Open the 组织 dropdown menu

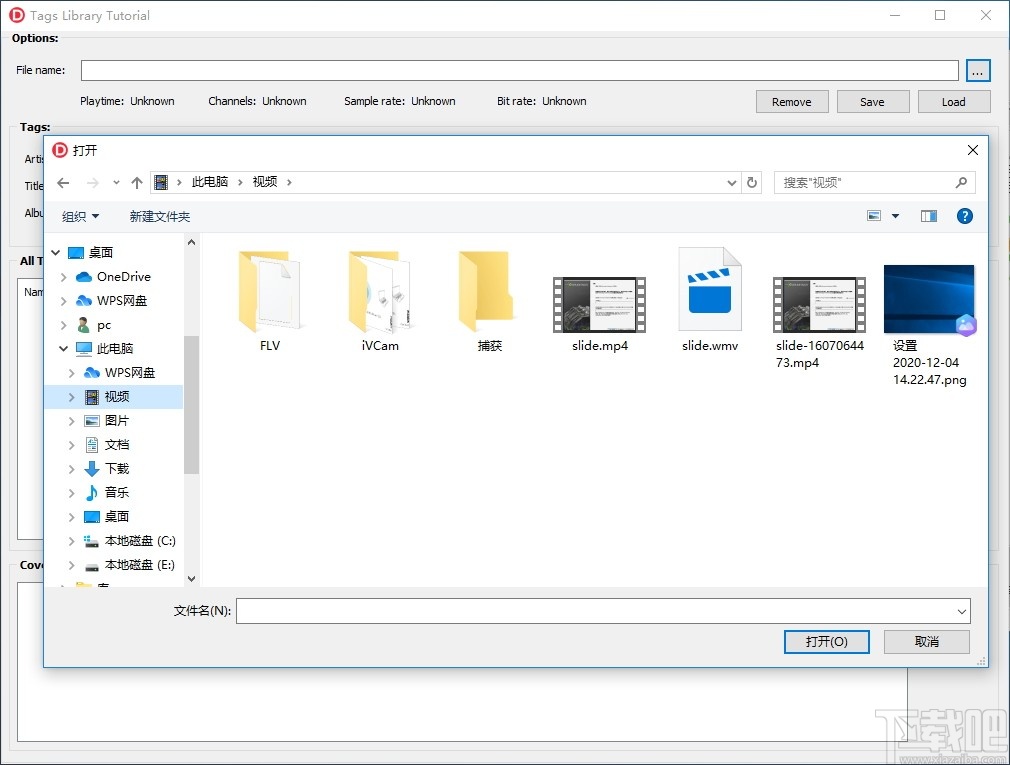pyautogui.click(x=80, y=215)
